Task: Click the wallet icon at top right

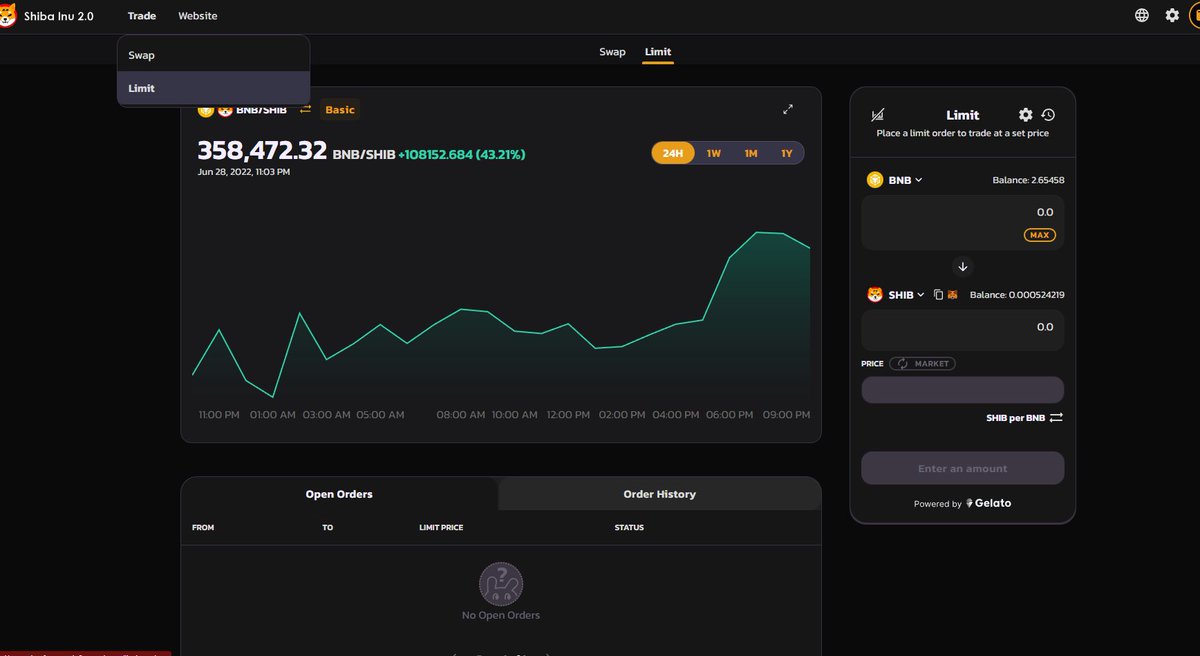Action: pyautogui.click(x=1194, y=16)
